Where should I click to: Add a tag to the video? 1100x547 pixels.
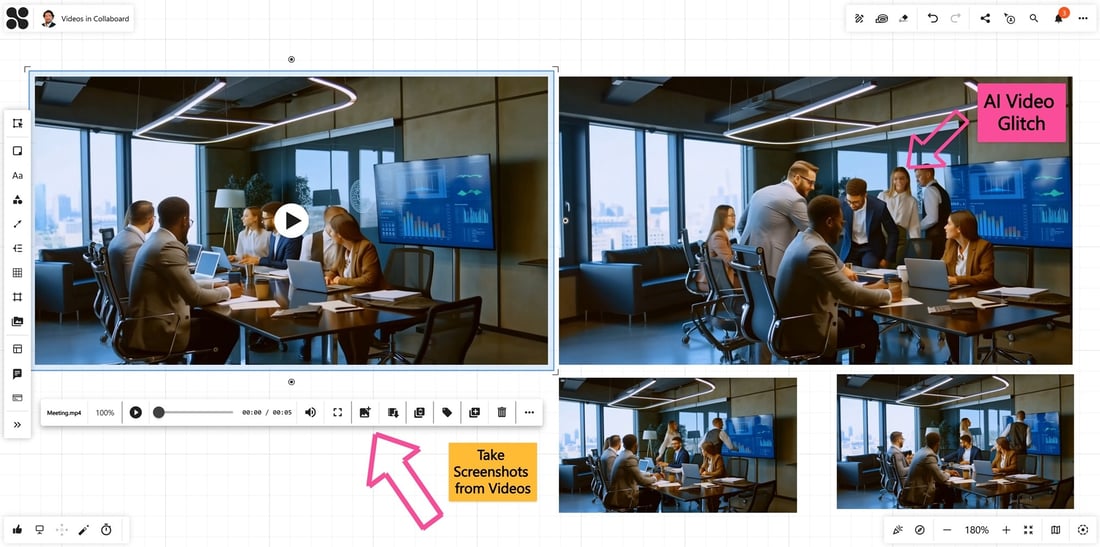(447, 412)
